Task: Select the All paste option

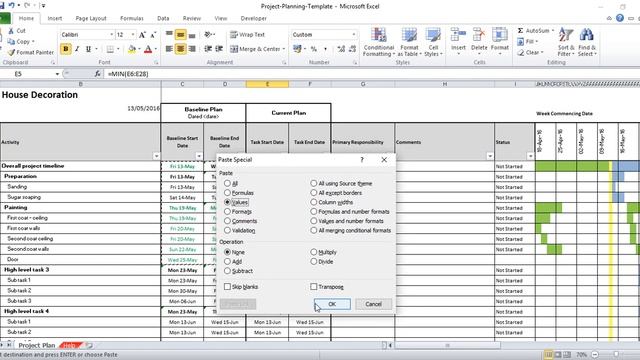Action: [227, 184]
